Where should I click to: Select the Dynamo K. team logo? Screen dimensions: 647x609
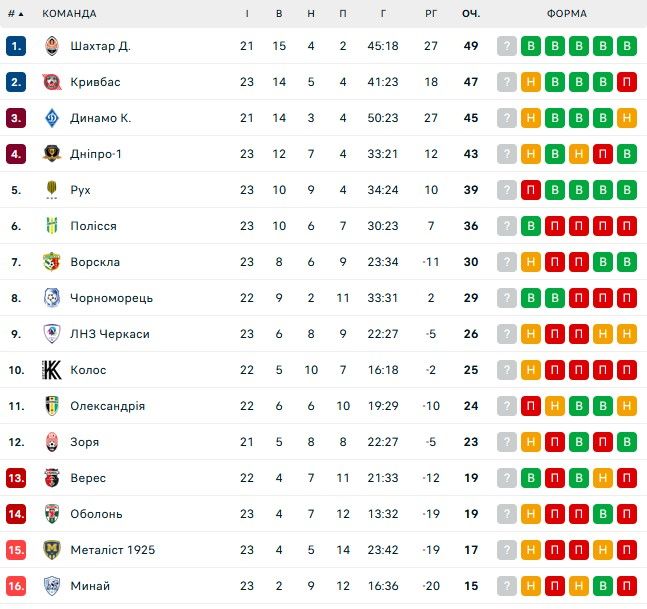[52, 118]
